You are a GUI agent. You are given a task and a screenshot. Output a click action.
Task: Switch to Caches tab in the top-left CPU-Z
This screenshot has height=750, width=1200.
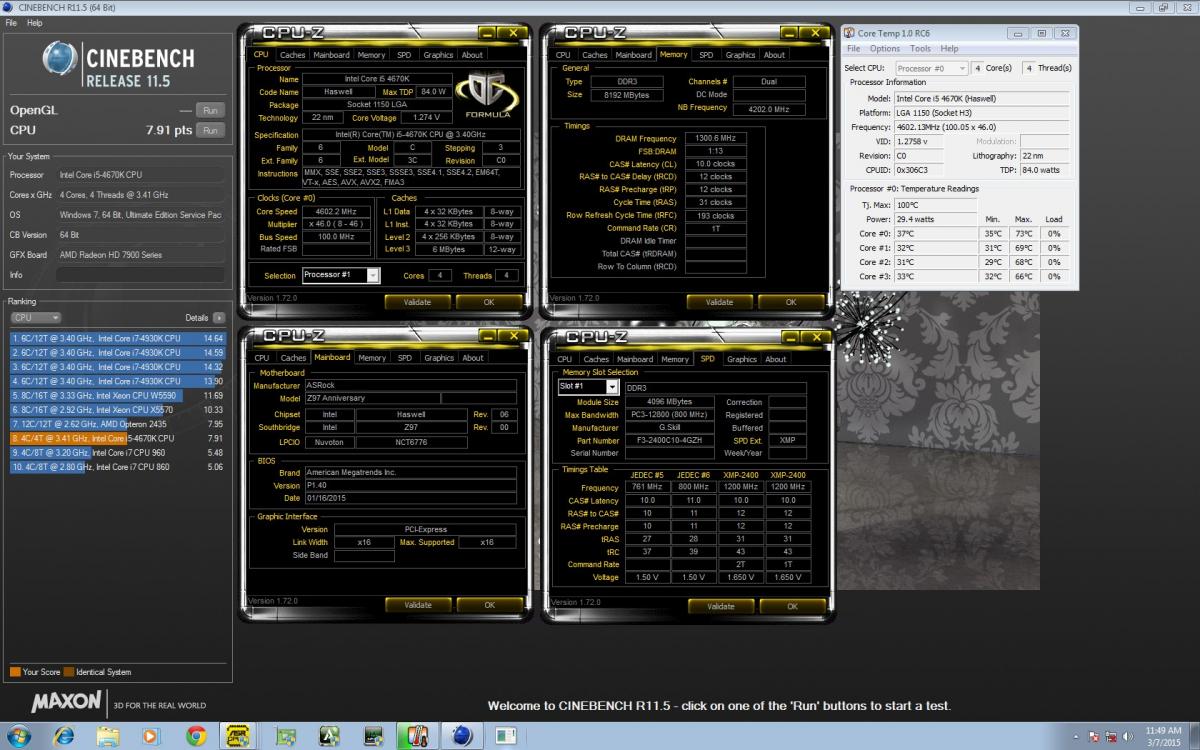pos(293,55)
